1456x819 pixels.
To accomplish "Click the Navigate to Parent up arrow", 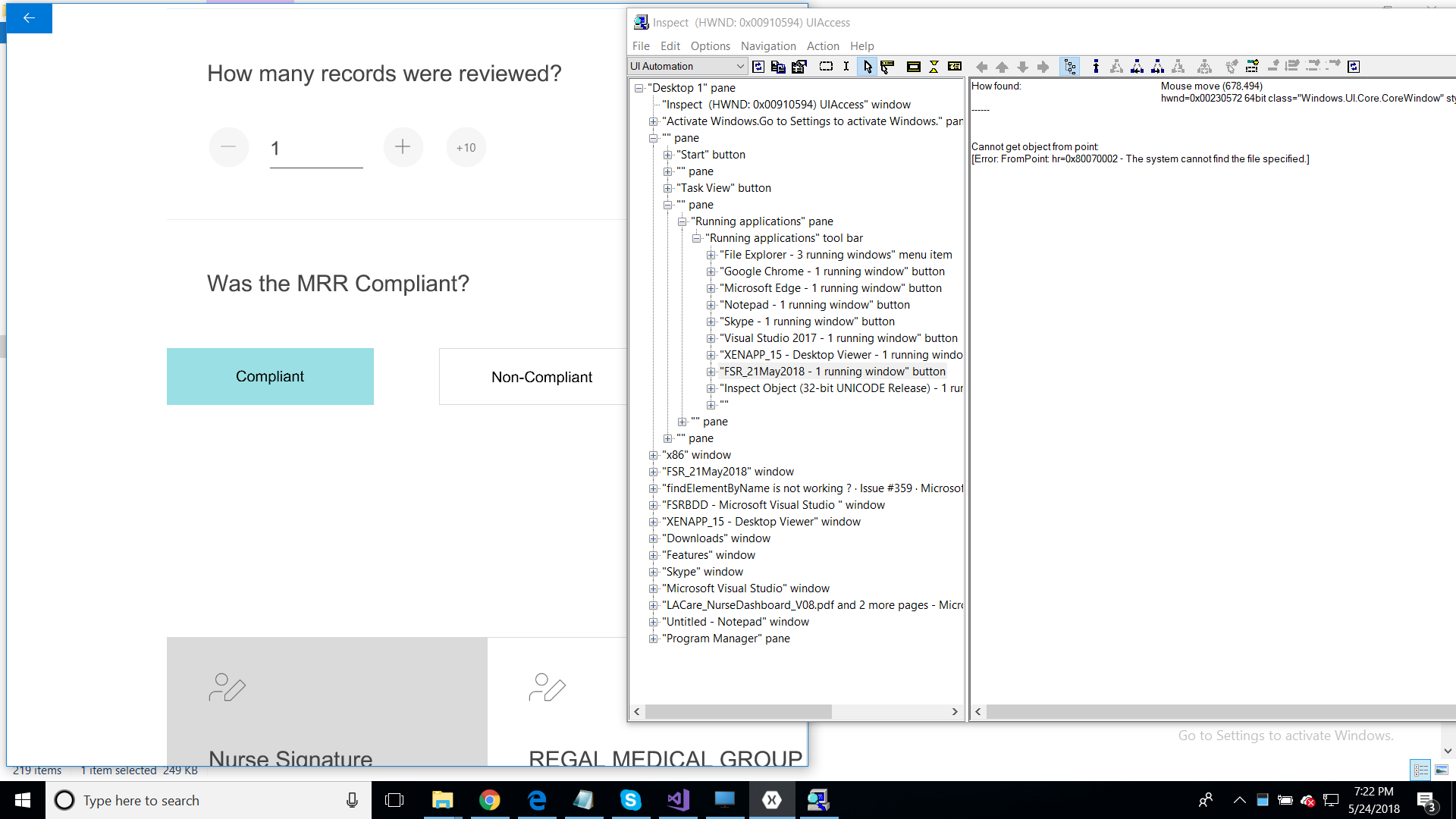I will (x=1002, y=67).
